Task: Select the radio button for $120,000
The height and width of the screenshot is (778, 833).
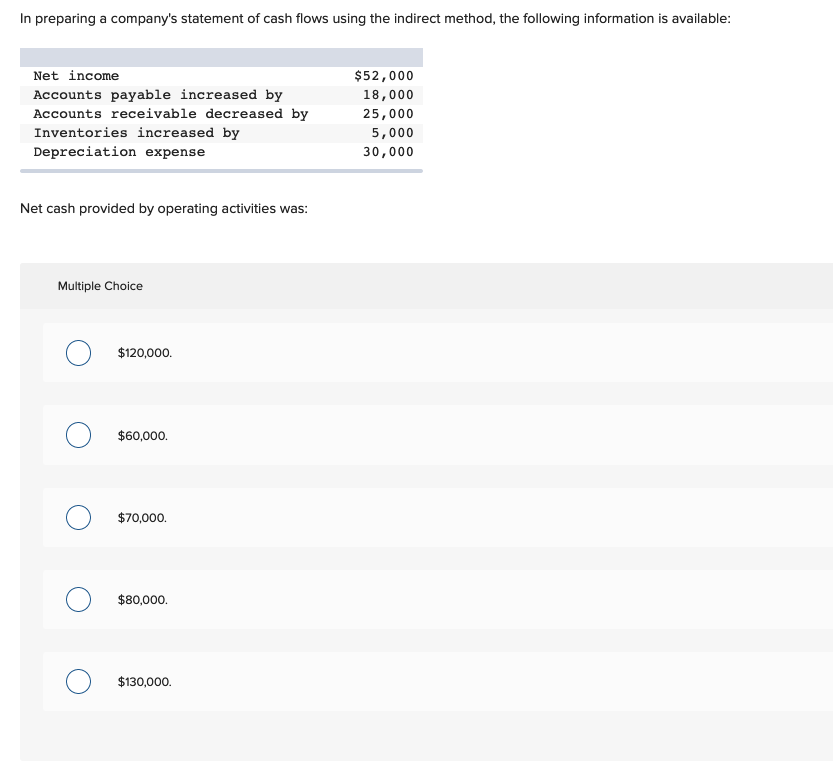Action: point(78,353)
